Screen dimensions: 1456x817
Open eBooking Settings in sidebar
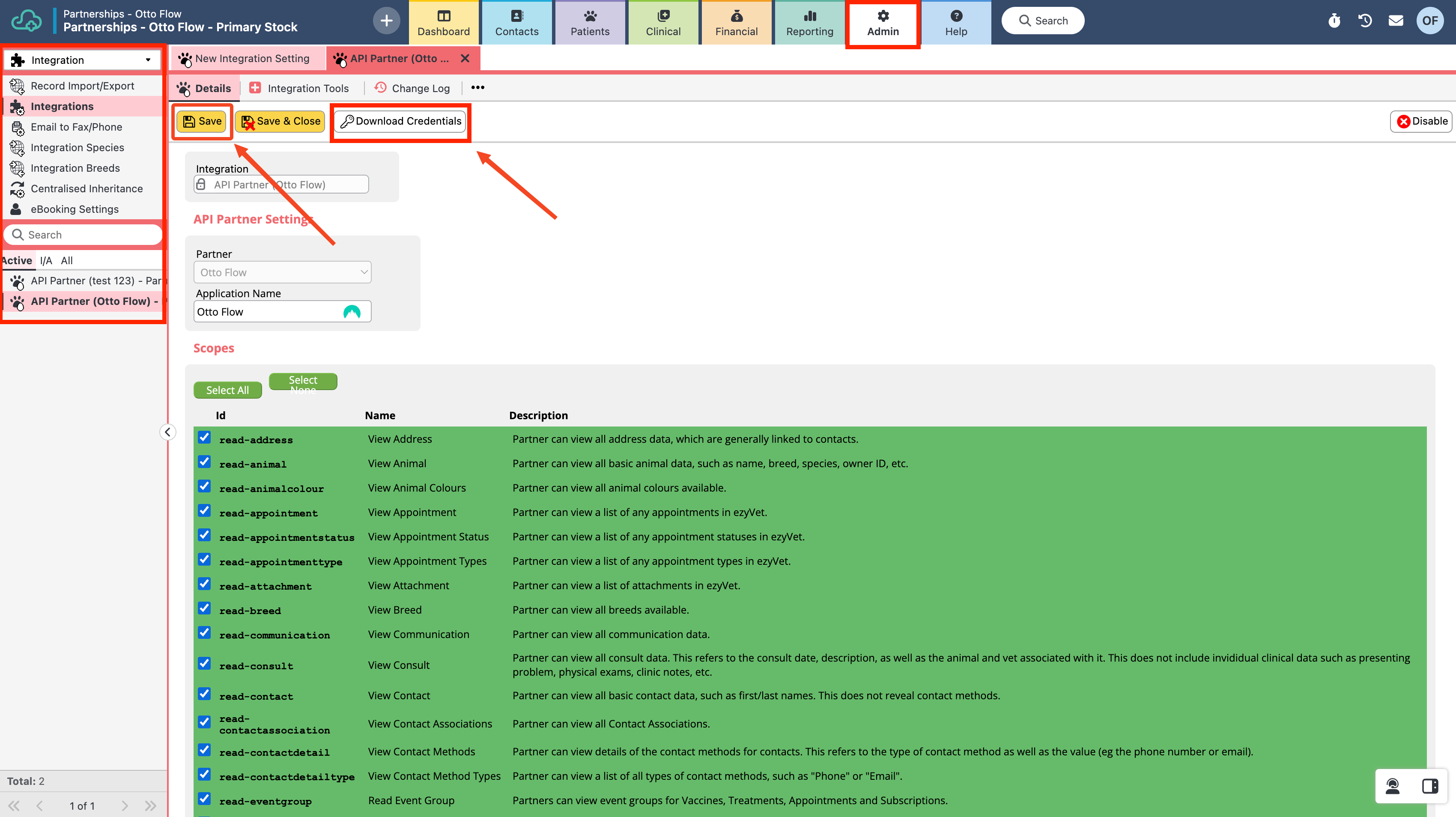tap(83, 209)
